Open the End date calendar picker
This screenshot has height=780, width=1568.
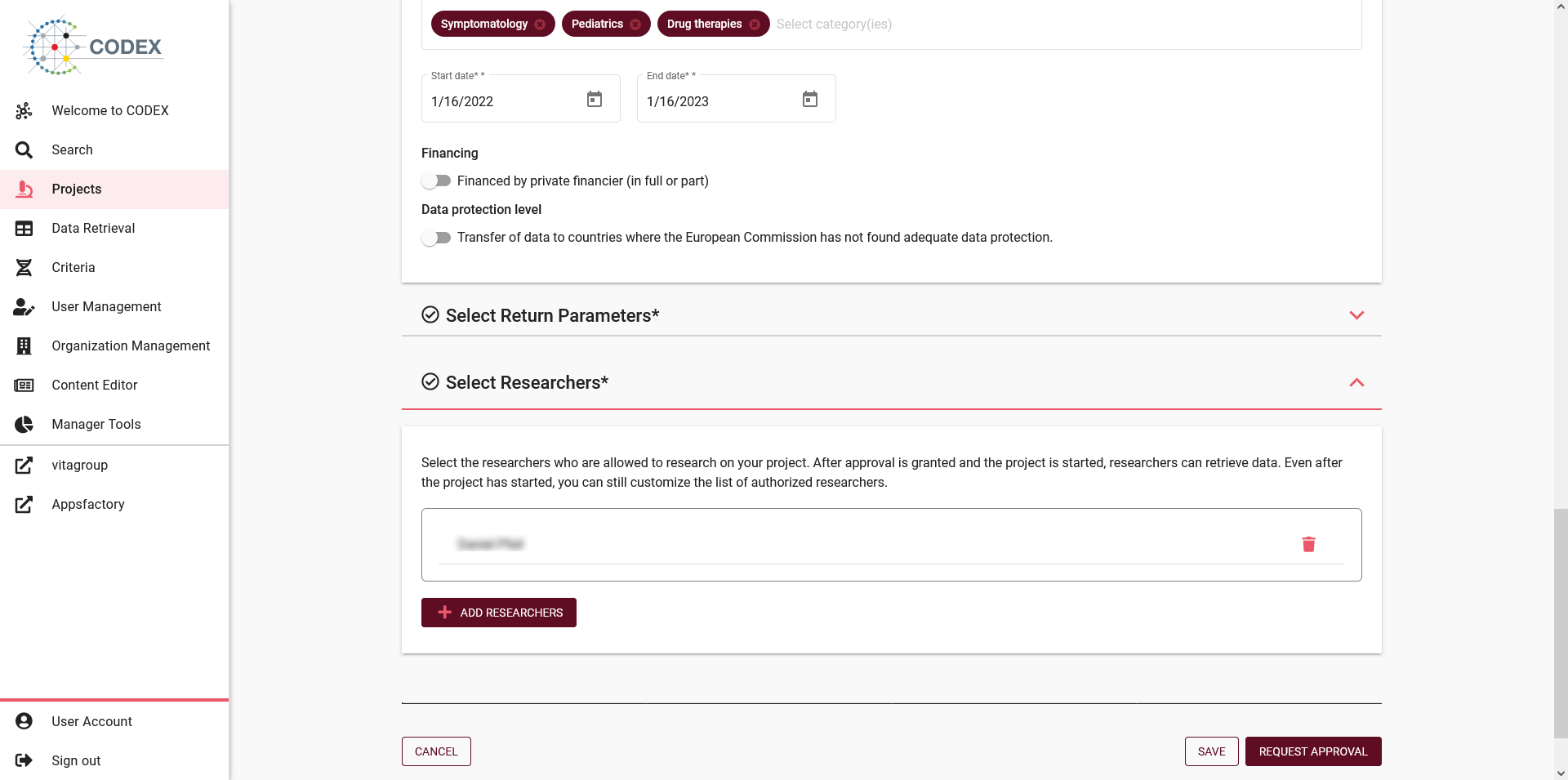tap(810, 100)
